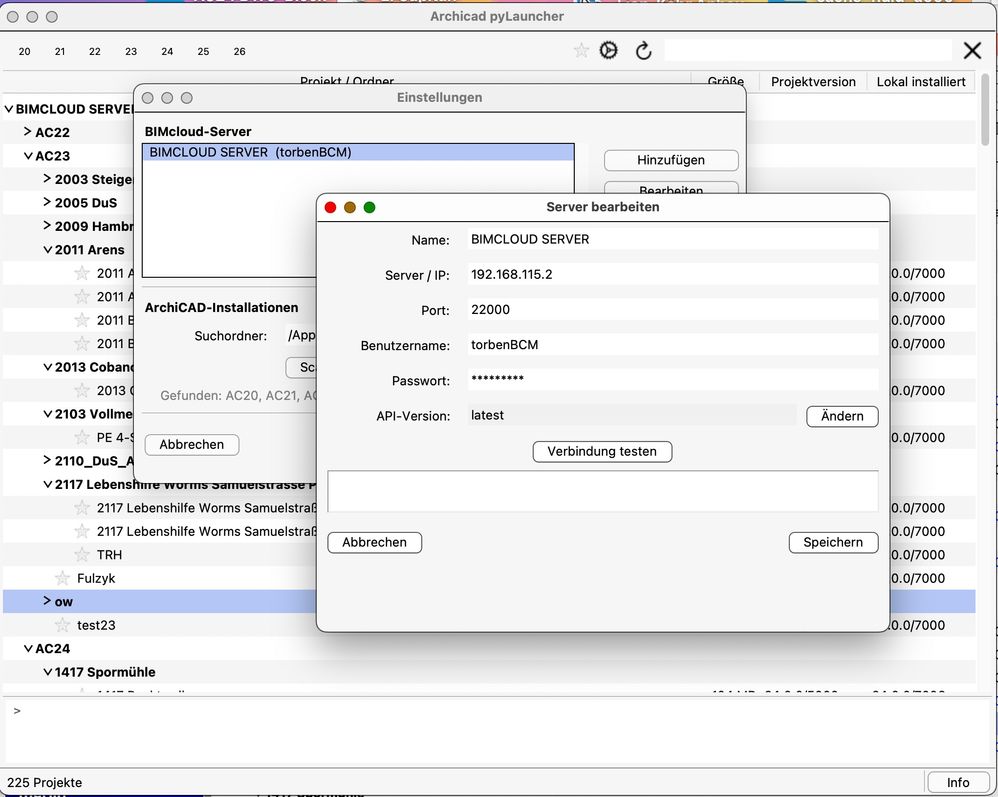Expand the 2009 Hambr folder

(x=47, y=226)
